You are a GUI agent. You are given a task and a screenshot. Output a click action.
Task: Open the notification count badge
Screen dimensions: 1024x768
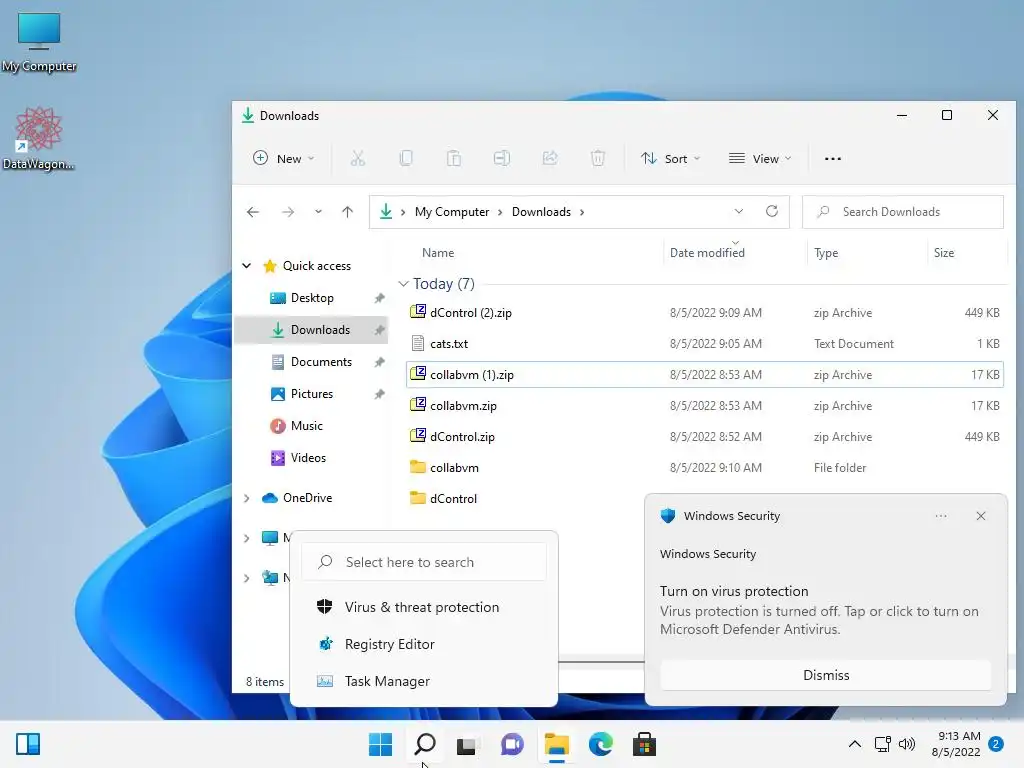(x=996, y=744)
